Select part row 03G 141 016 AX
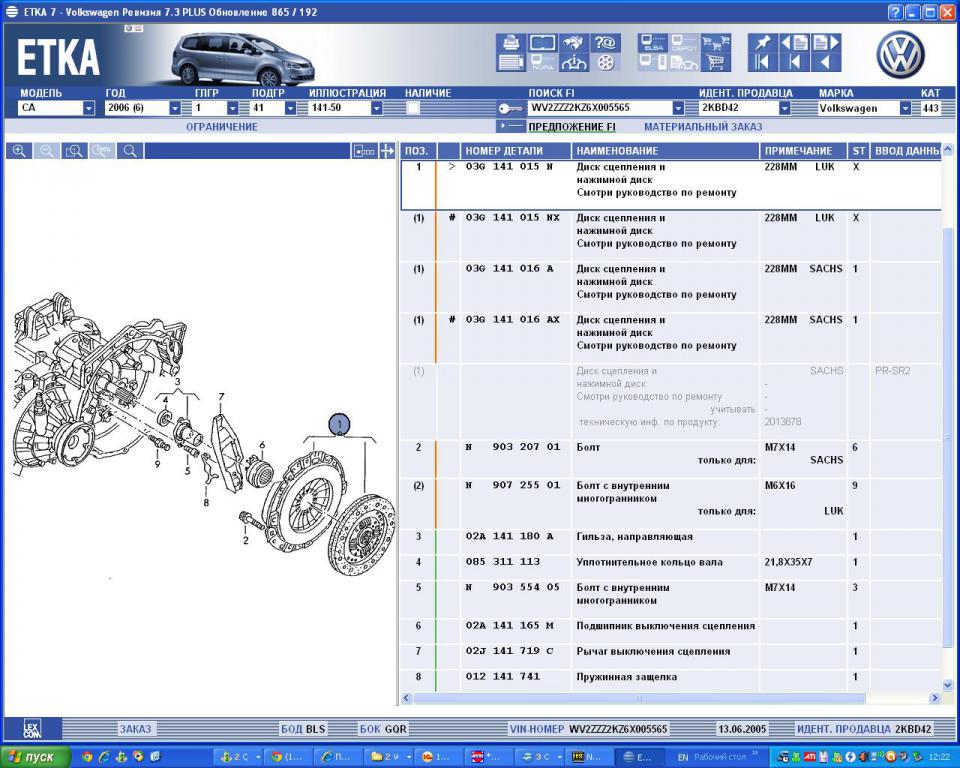The height and width of the screenshot is (768, 960). pyautogui.click(x=670, y=338)
